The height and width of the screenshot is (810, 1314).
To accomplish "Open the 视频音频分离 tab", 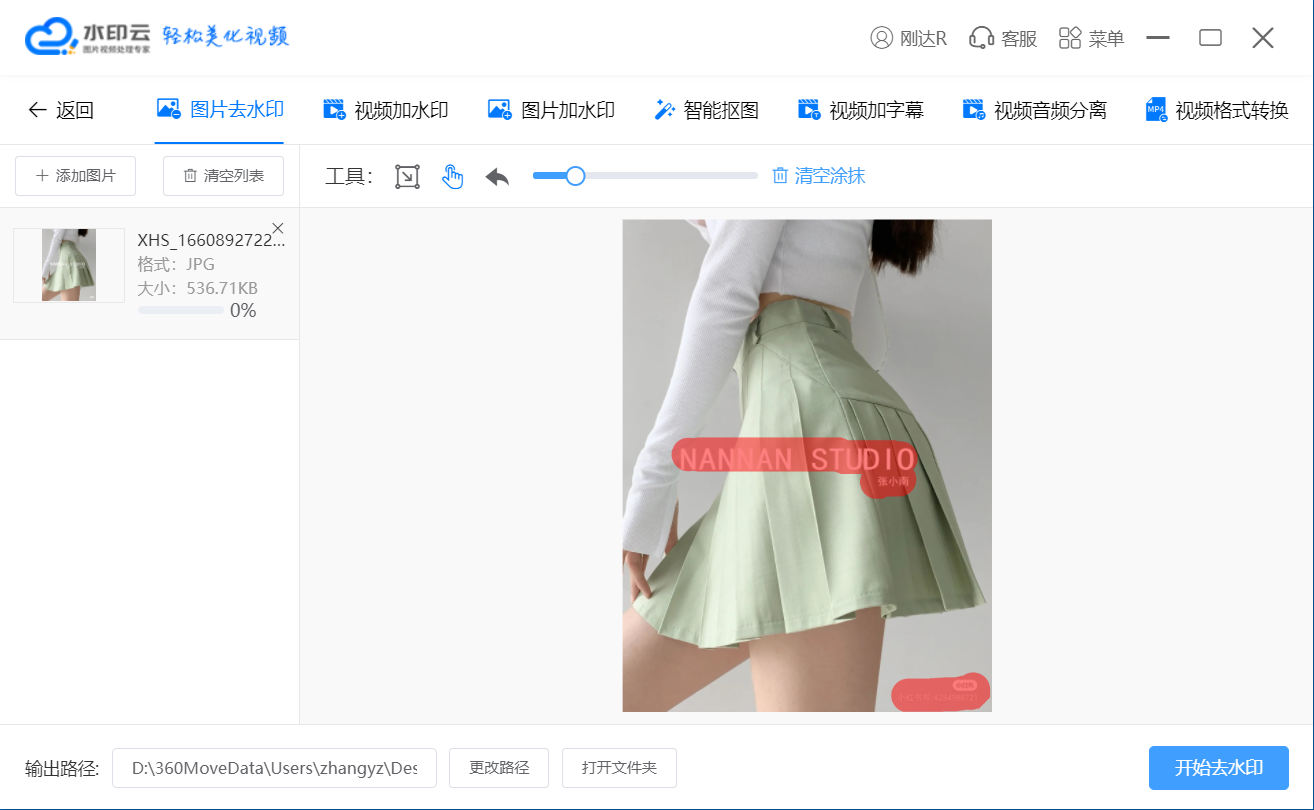I will 1034,110.
